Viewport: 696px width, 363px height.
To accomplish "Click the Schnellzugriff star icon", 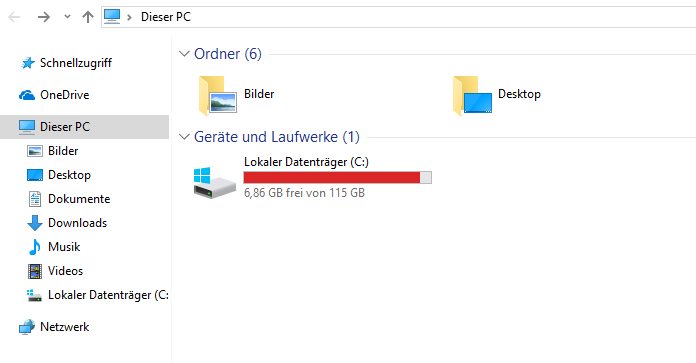I will pyautogui.click(x=28, y=63).
